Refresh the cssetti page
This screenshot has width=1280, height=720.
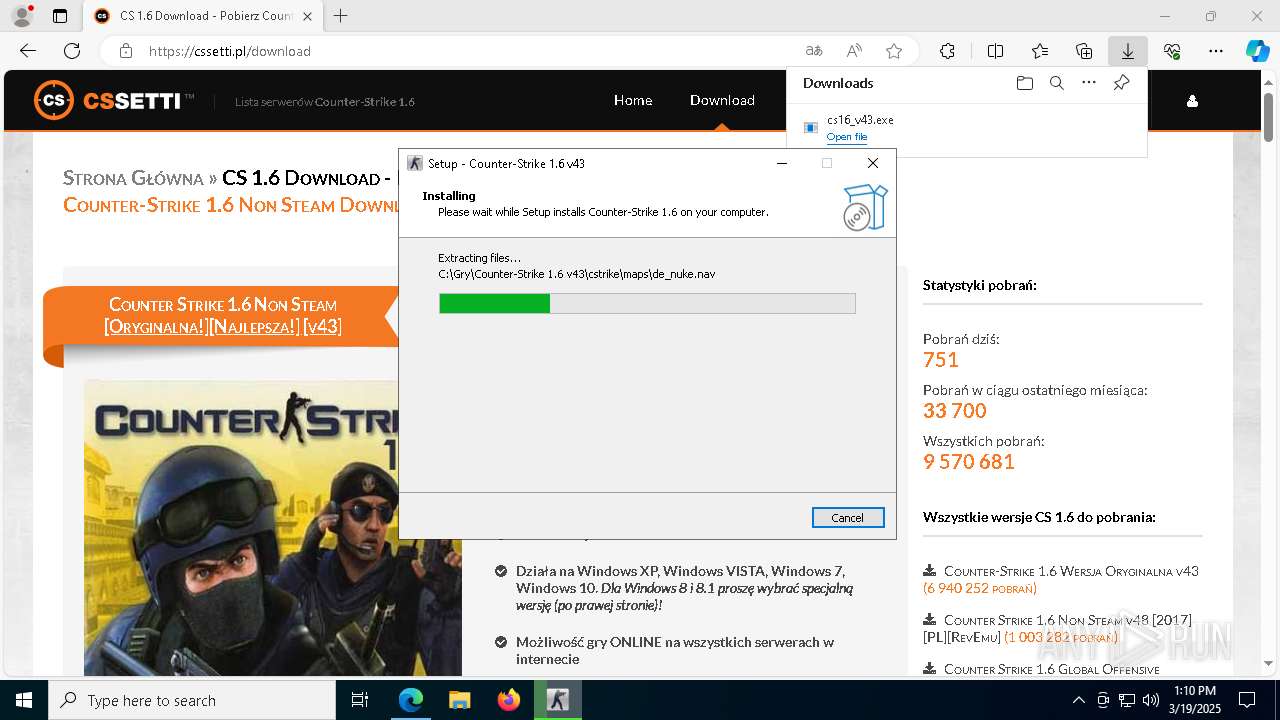click(72, 51)
